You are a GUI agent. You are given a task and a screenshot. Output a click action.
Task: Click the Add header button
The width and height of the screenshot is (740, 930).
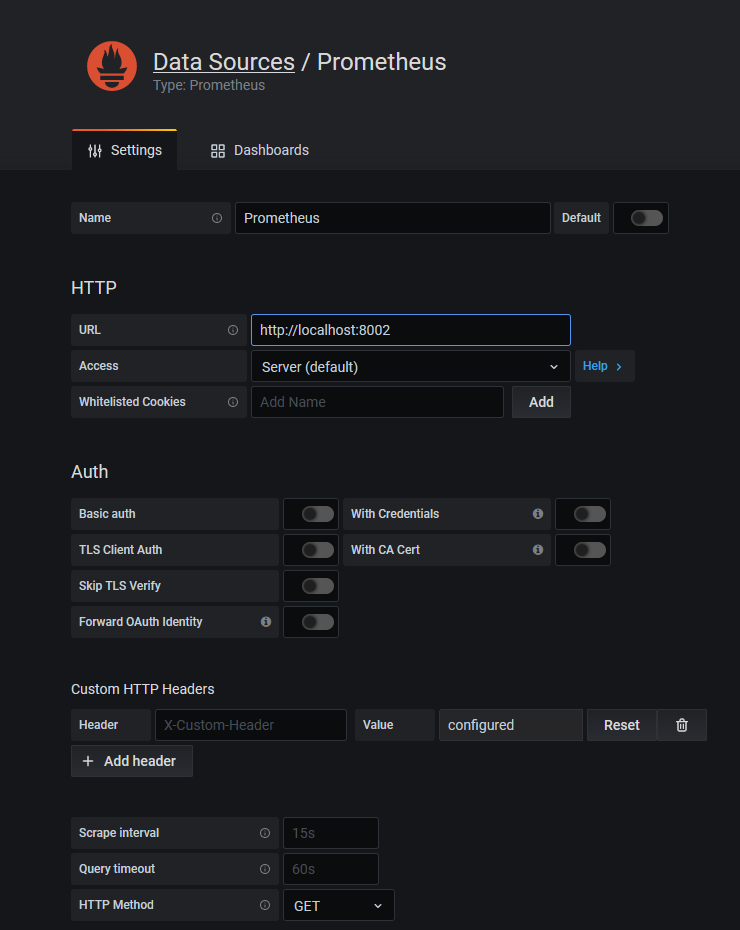(132, 761)
